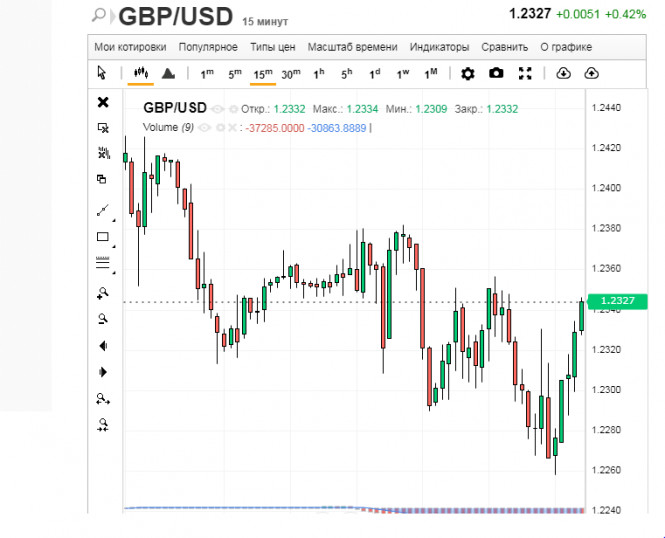Select the trend line drawing tool
The image size is (665, 538).
[x=103, y=210]
